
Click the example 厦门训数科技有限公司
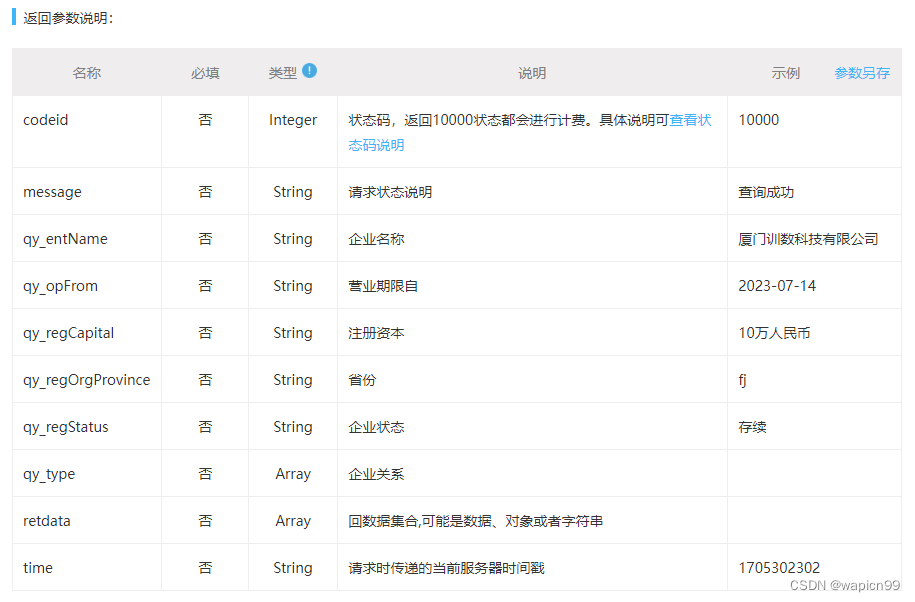(808, 239)
